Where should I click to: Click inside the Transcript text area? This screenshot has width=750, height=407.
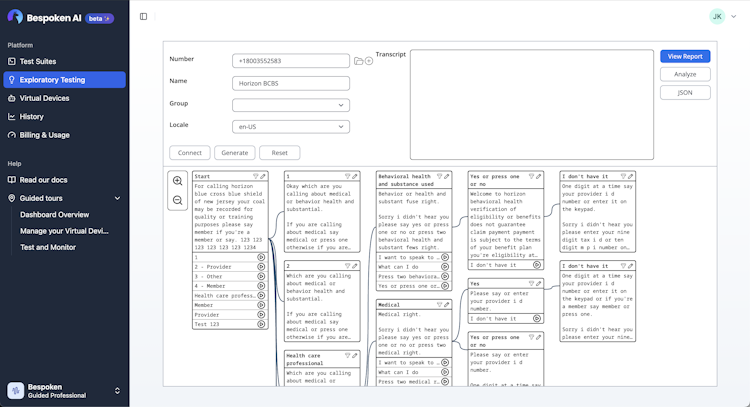531,105
